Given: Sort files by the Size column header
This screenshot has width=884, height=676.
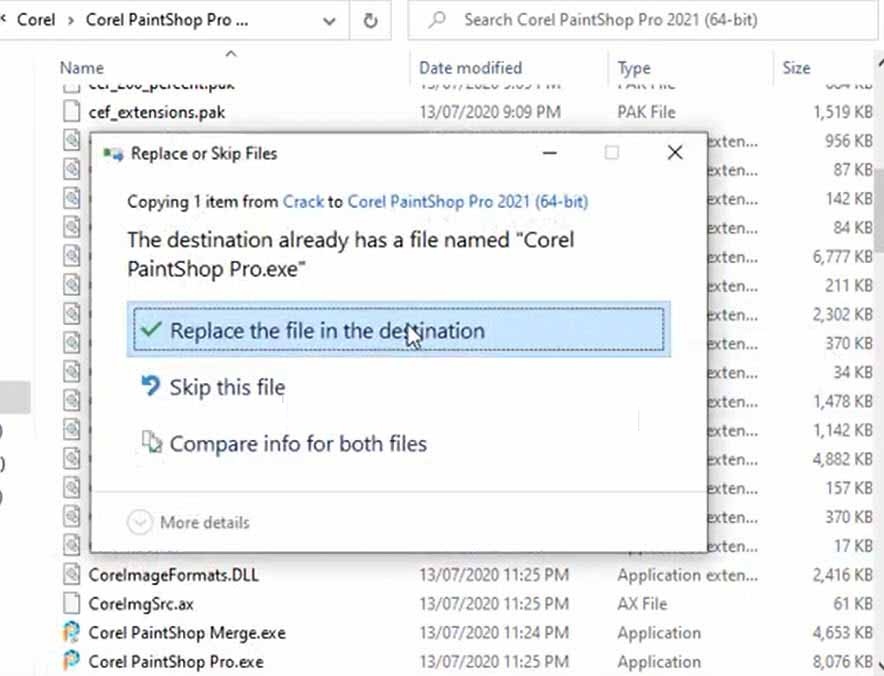Looking at the screenshot, I should pyautogui.click(x=796, y=68).
